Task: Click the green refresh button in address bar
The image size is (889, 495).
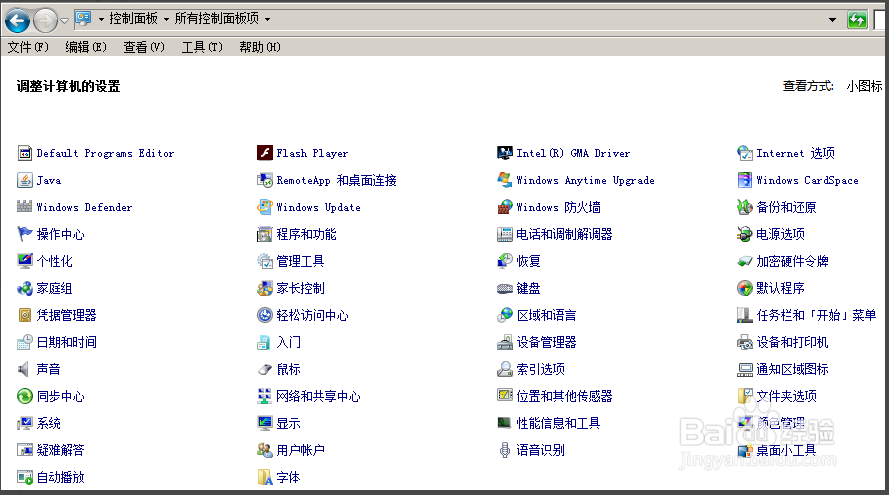Action: click(x=857, y=19)
